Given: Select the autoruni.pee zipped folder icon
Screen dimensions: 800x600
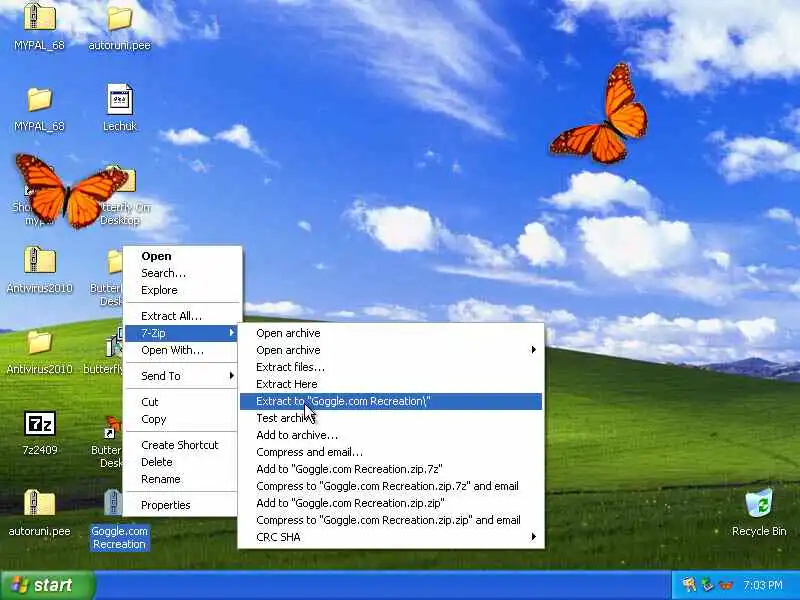Looking at the screenshot, I should 39,503.
